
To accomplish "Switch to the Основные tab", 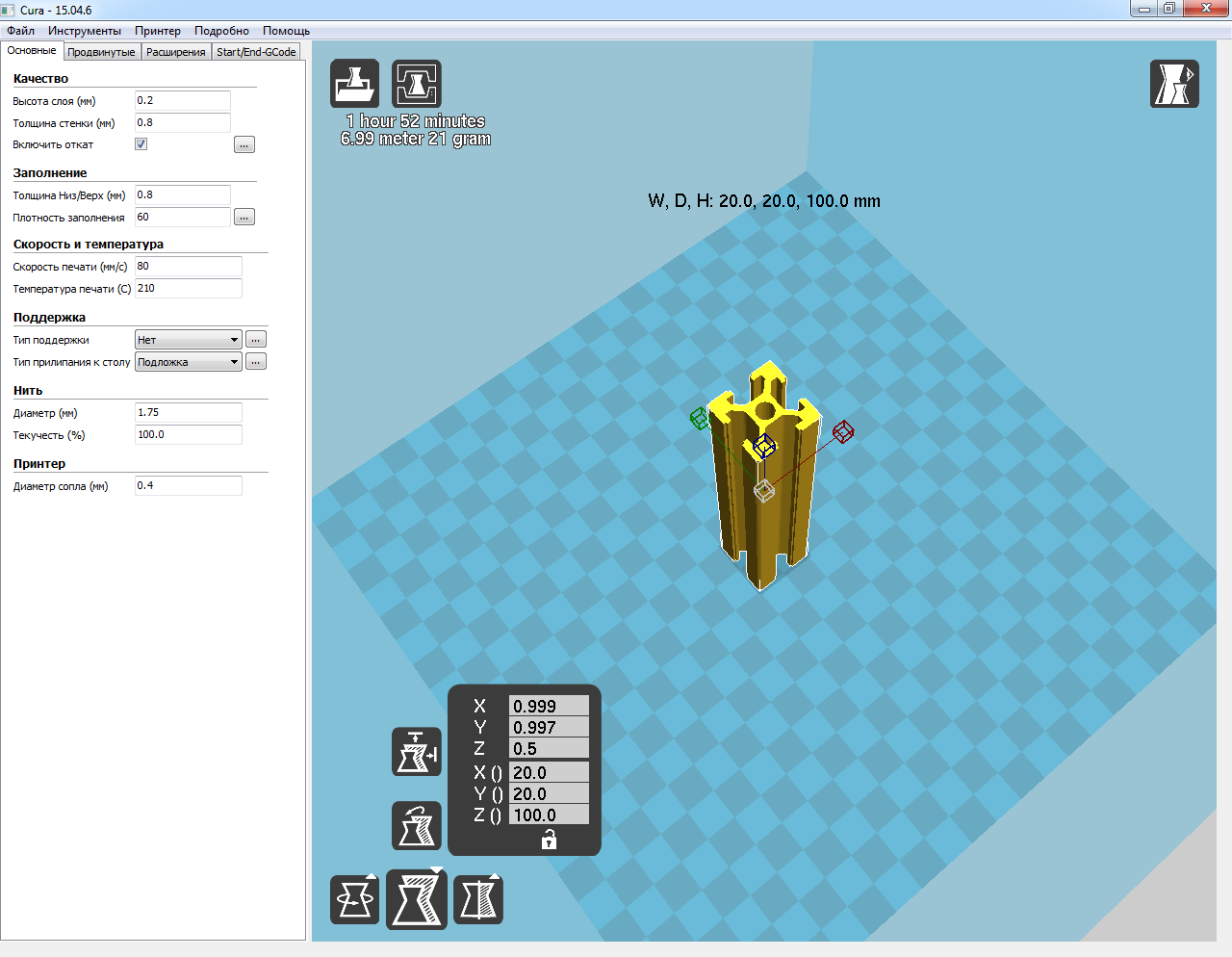I will 32,51.
